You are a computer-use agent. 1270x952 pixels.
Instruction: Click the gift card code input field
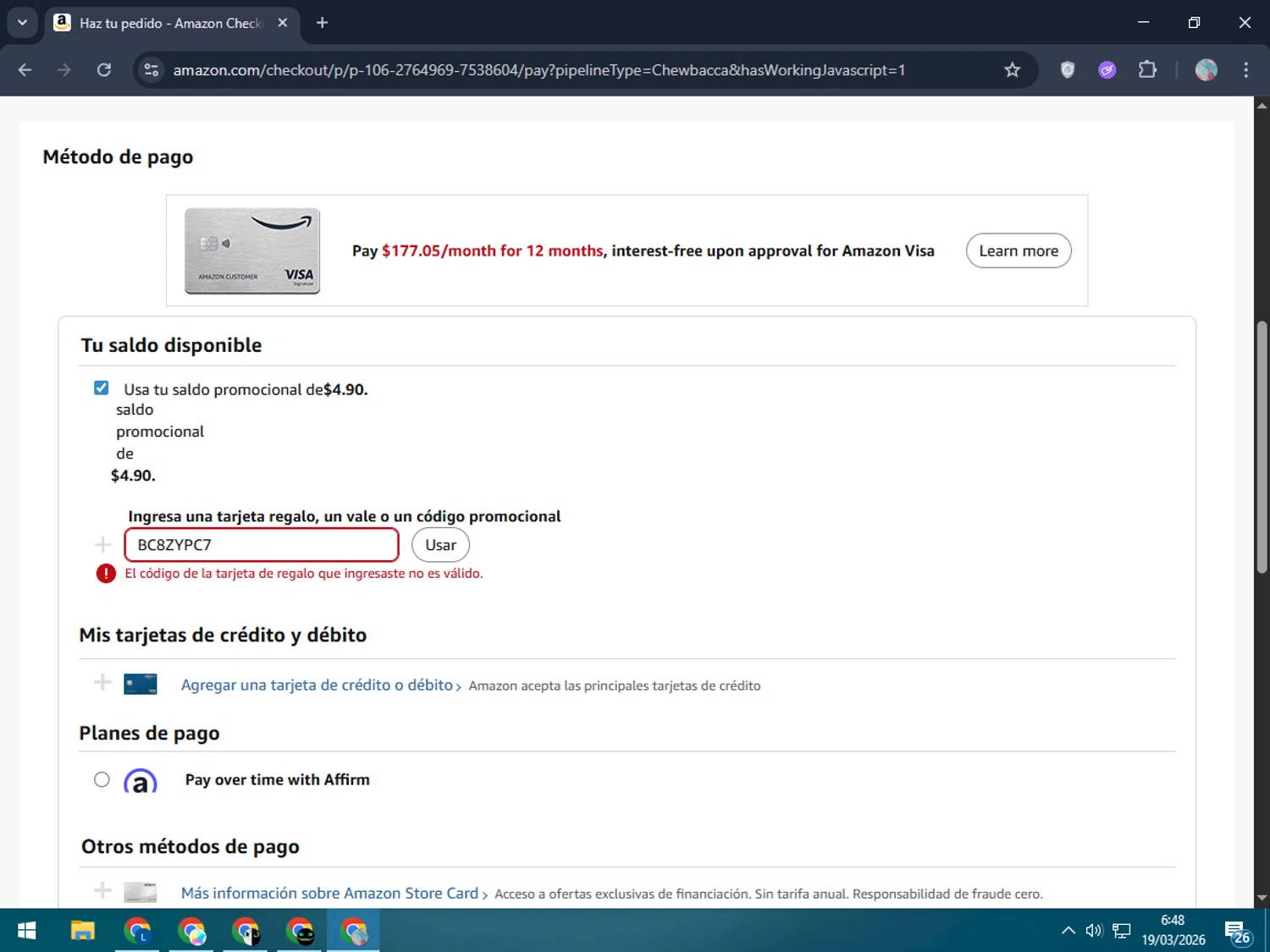tap(262, 545)
